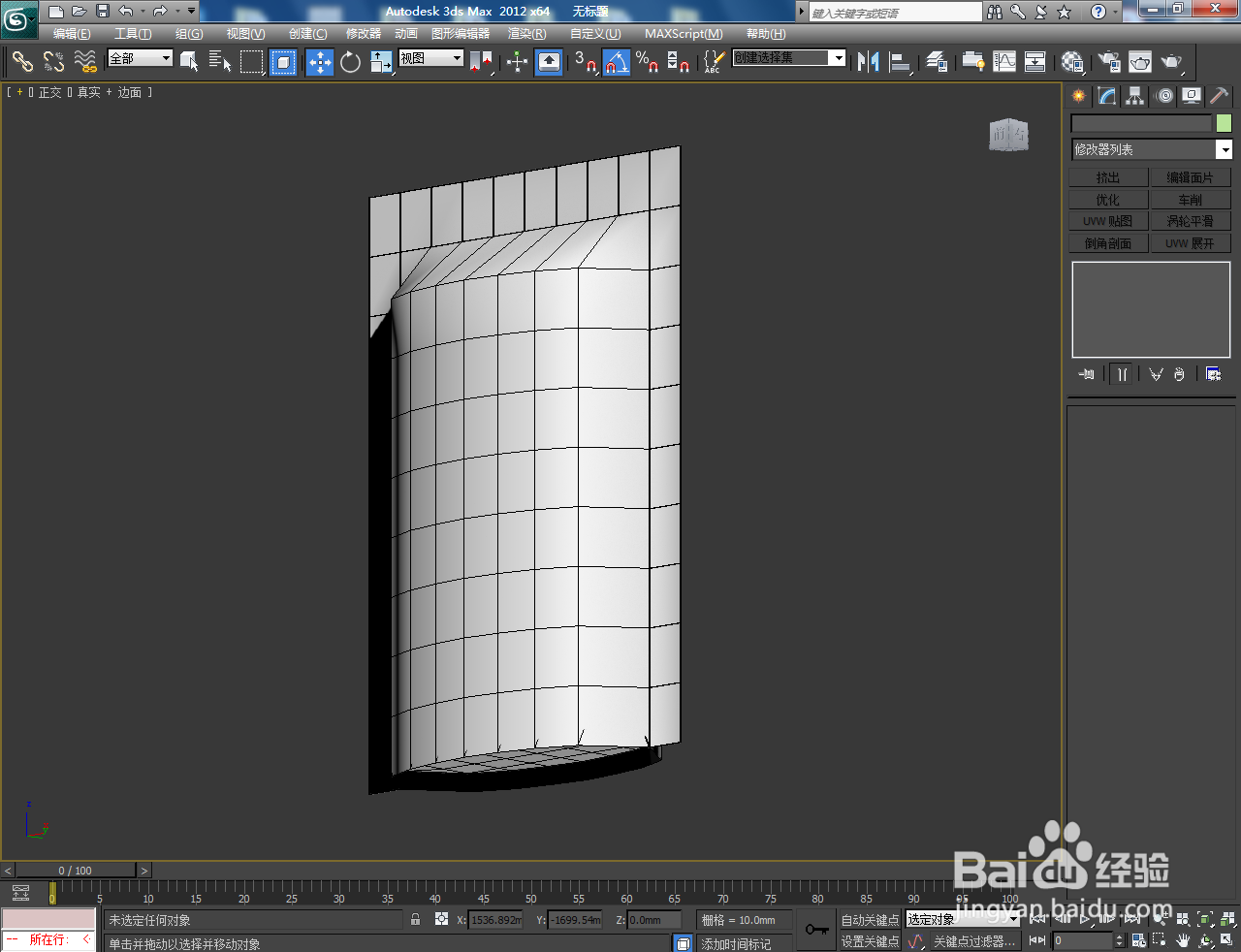
Task: Switch to Hierarchy command panel tab
Action: click(1135, 96)
